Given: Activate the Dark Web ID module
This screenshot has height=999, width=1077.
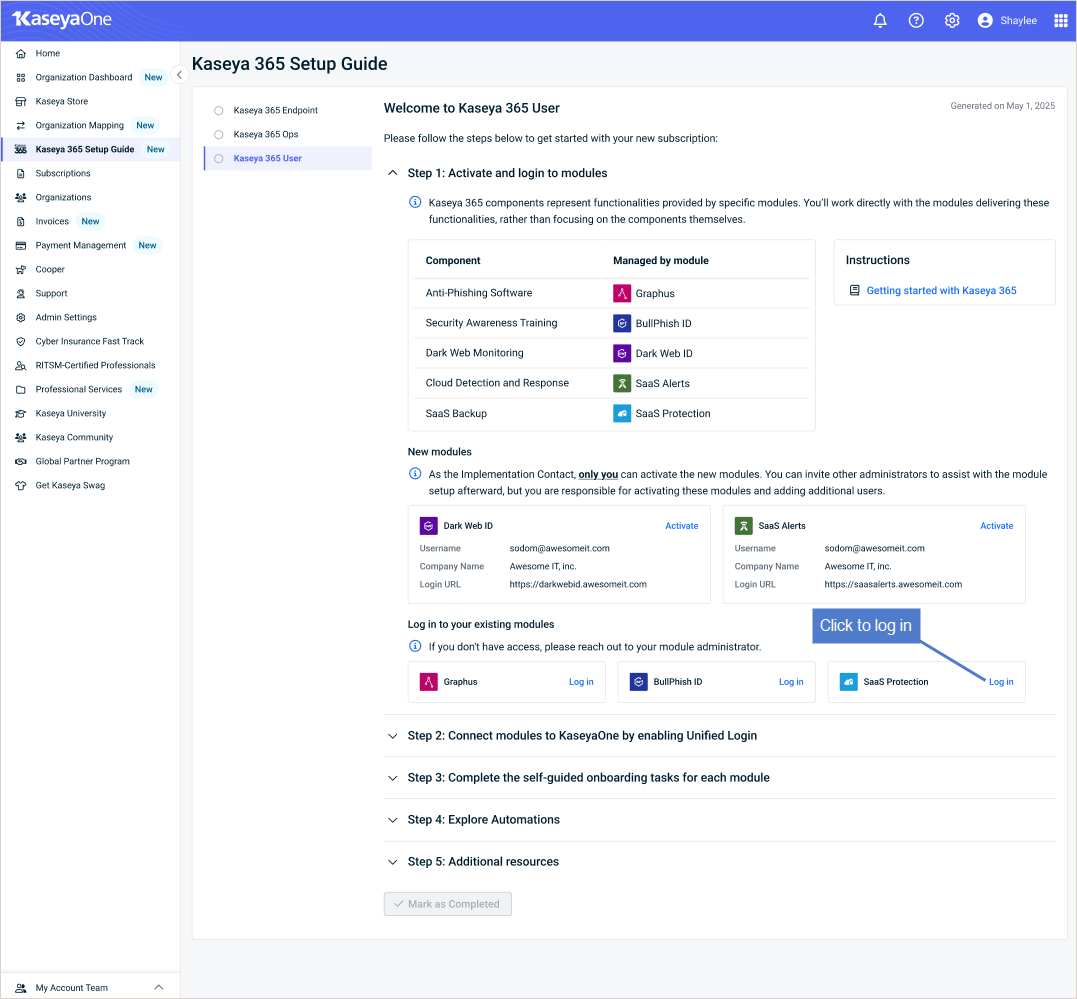Looking at the screenshot, I should [x=681, y=526].
